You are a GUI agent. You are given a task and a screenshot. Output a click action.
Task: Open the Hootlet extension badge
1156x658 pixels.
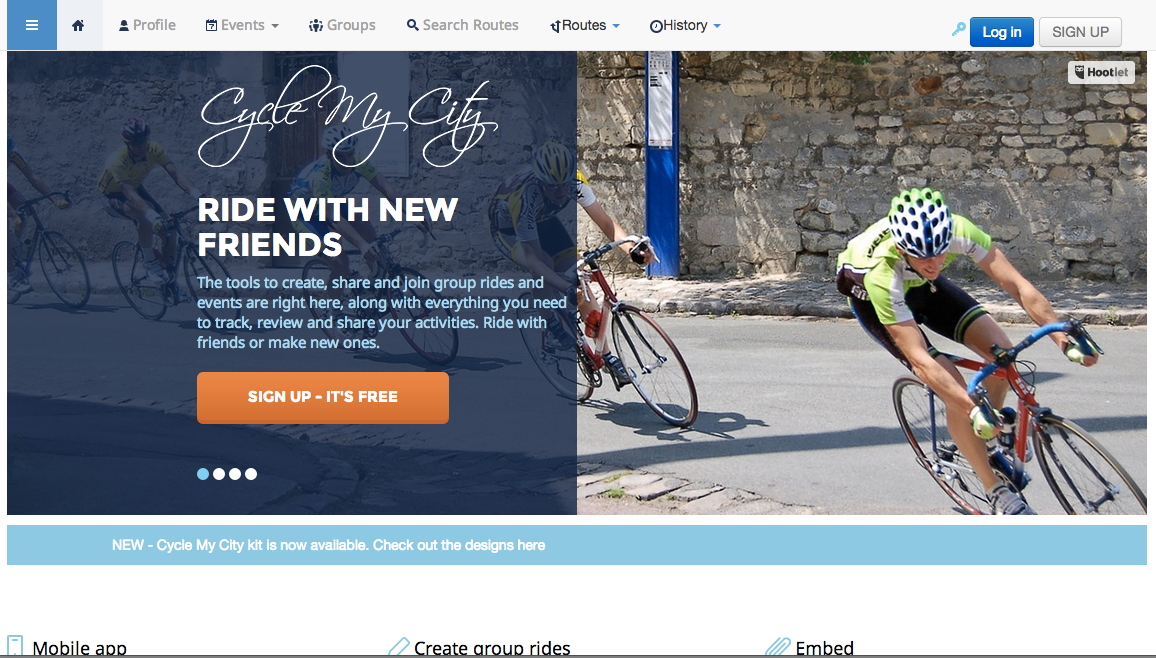(1101, 72)
